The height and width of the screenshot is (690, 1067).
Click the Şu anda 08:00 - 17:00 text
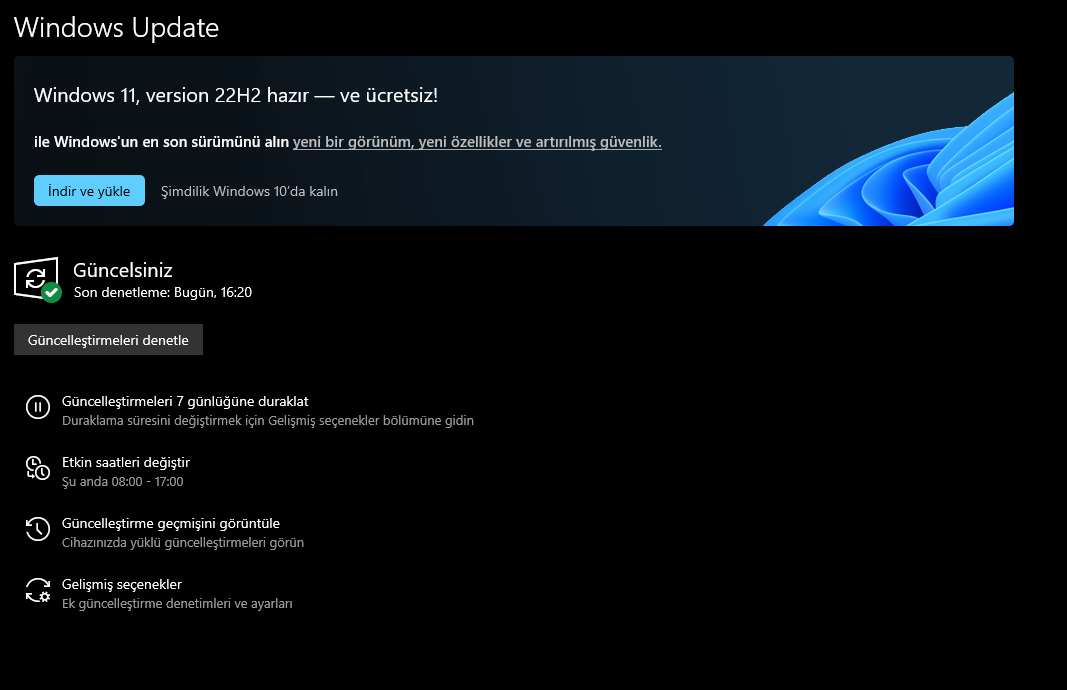click(x=122, y=482)
